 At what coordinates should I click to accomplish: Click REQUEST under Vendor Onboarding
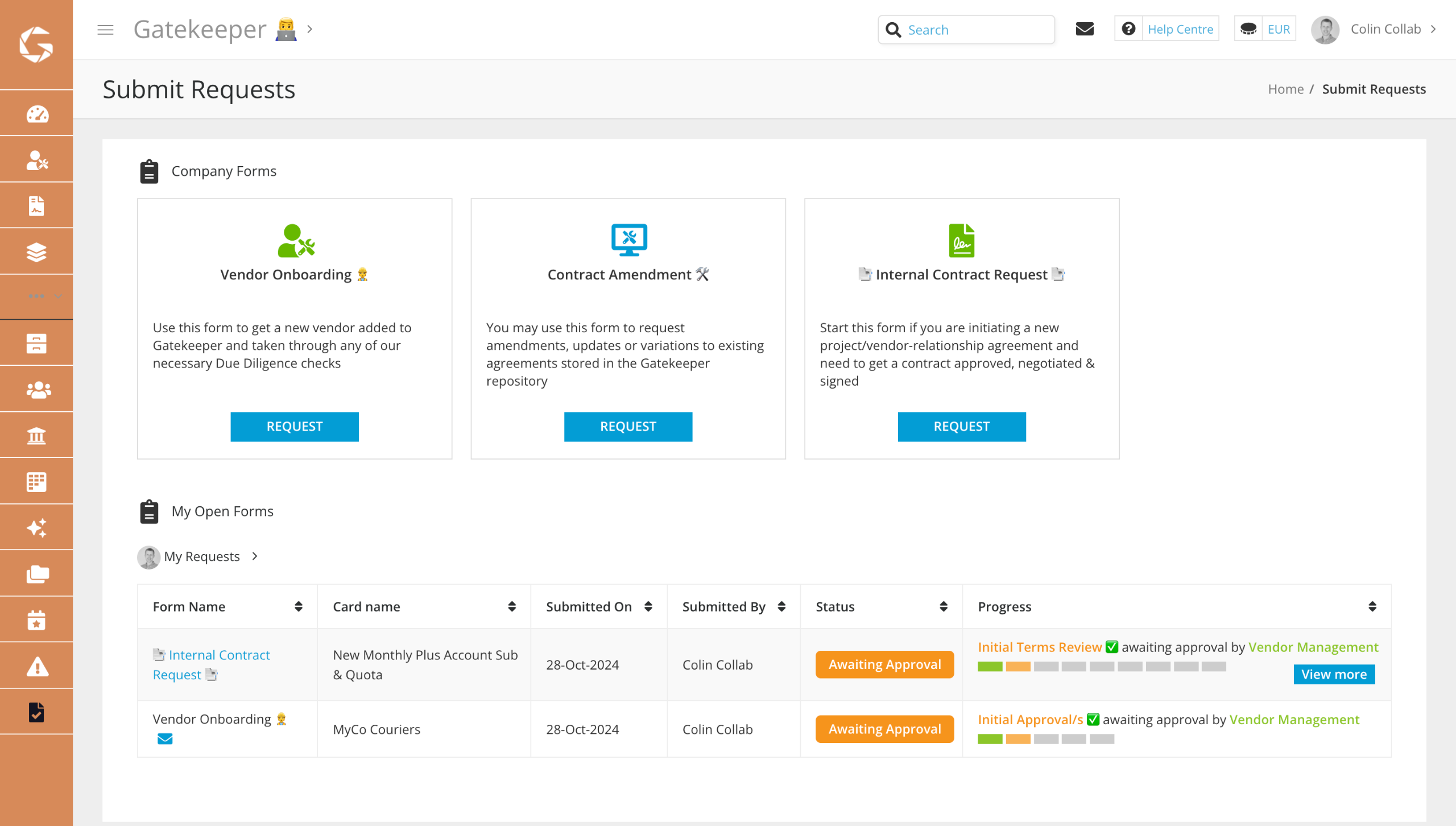[295, 427]
